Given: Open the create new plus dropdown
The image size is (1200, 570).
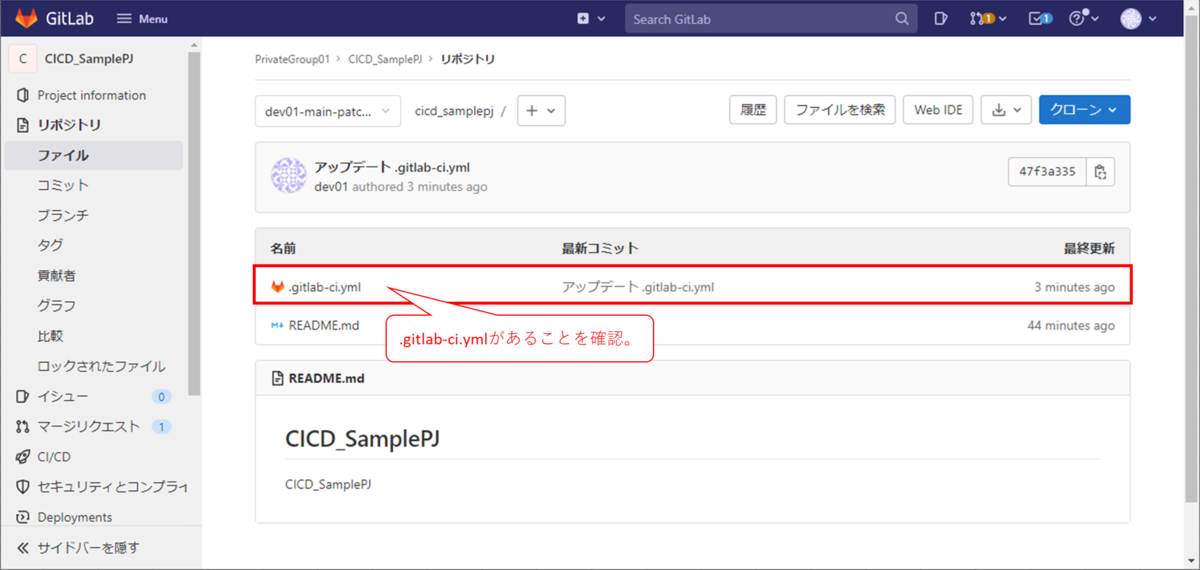Looking at the screenshot, I should [591, 19].
